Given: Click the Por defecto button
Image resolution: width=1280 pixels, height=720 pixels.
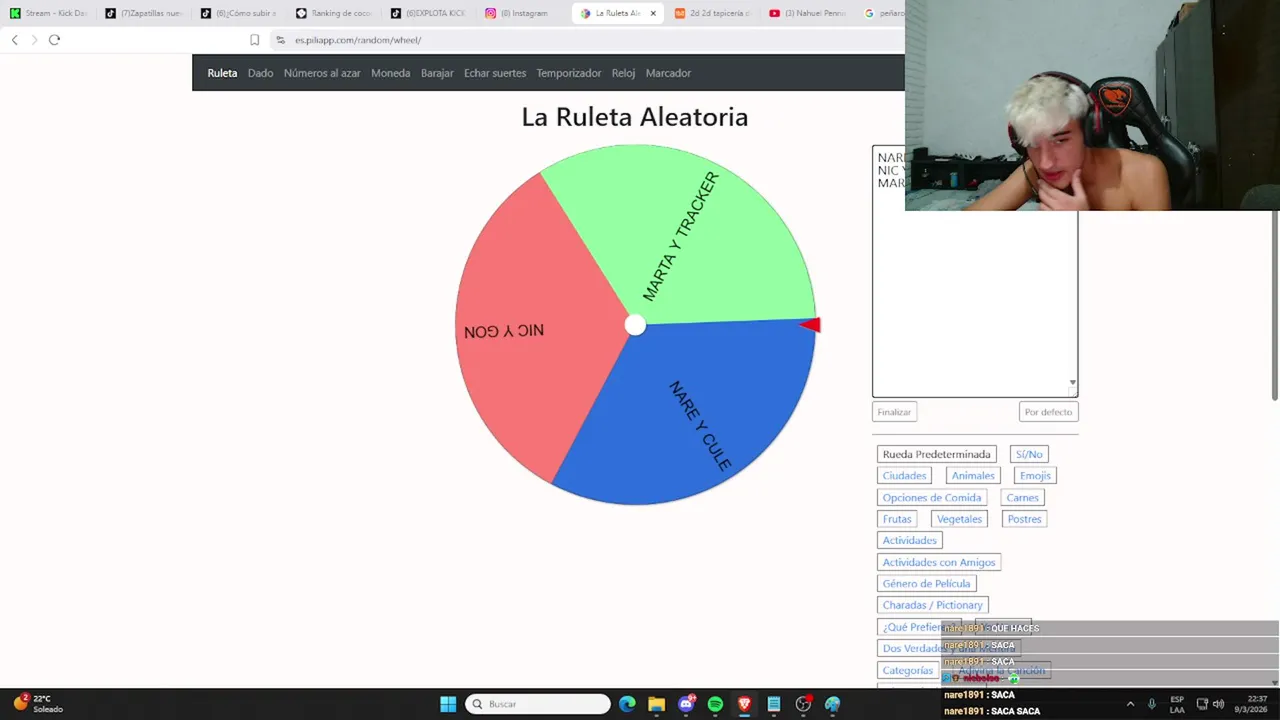Looking at the screenshot, I should click(x=1048, y=412).
